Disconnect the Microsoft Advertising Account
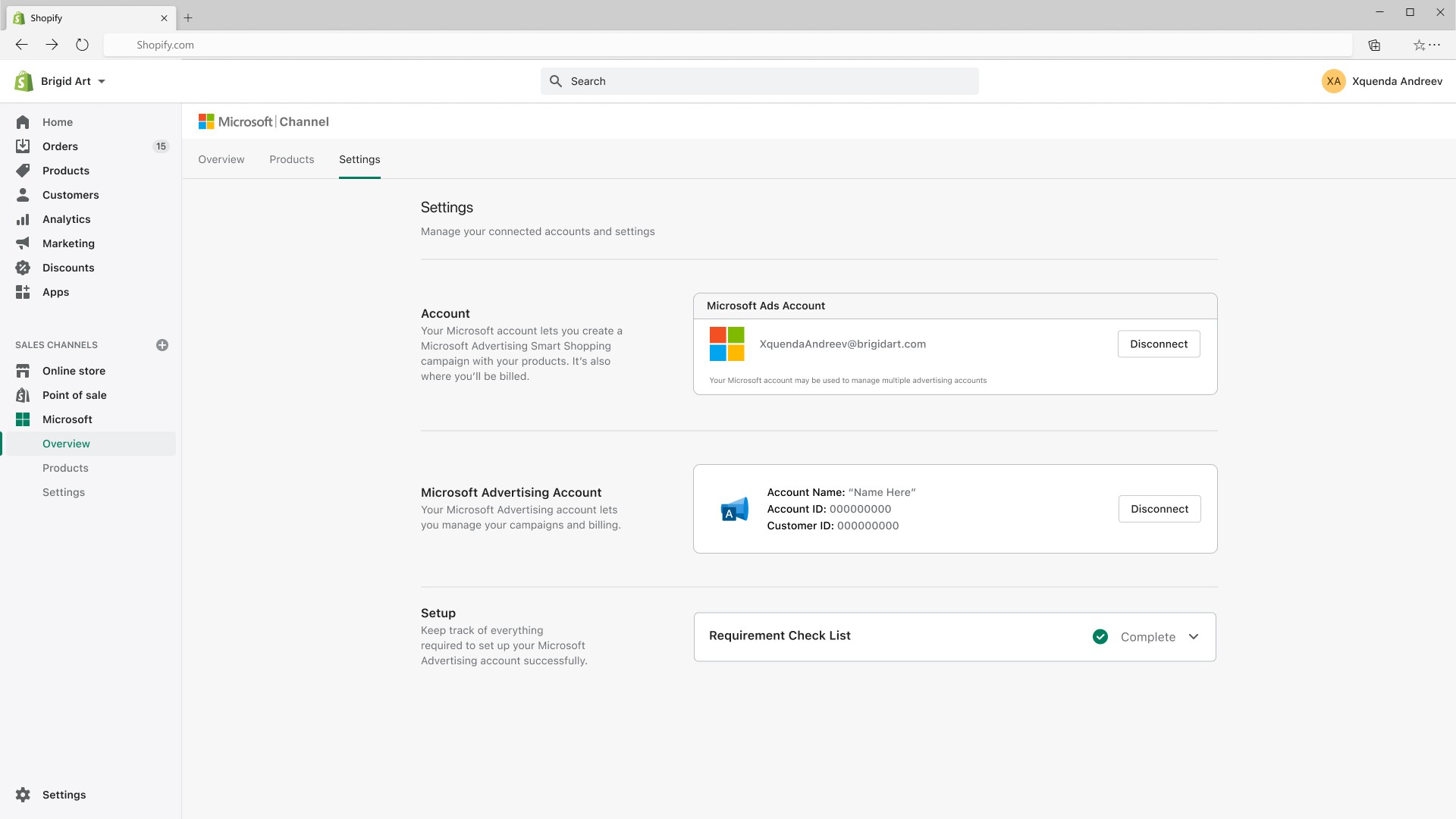Image resolution: width=1456 pixels, height=819 pixels. point(1159,509)
